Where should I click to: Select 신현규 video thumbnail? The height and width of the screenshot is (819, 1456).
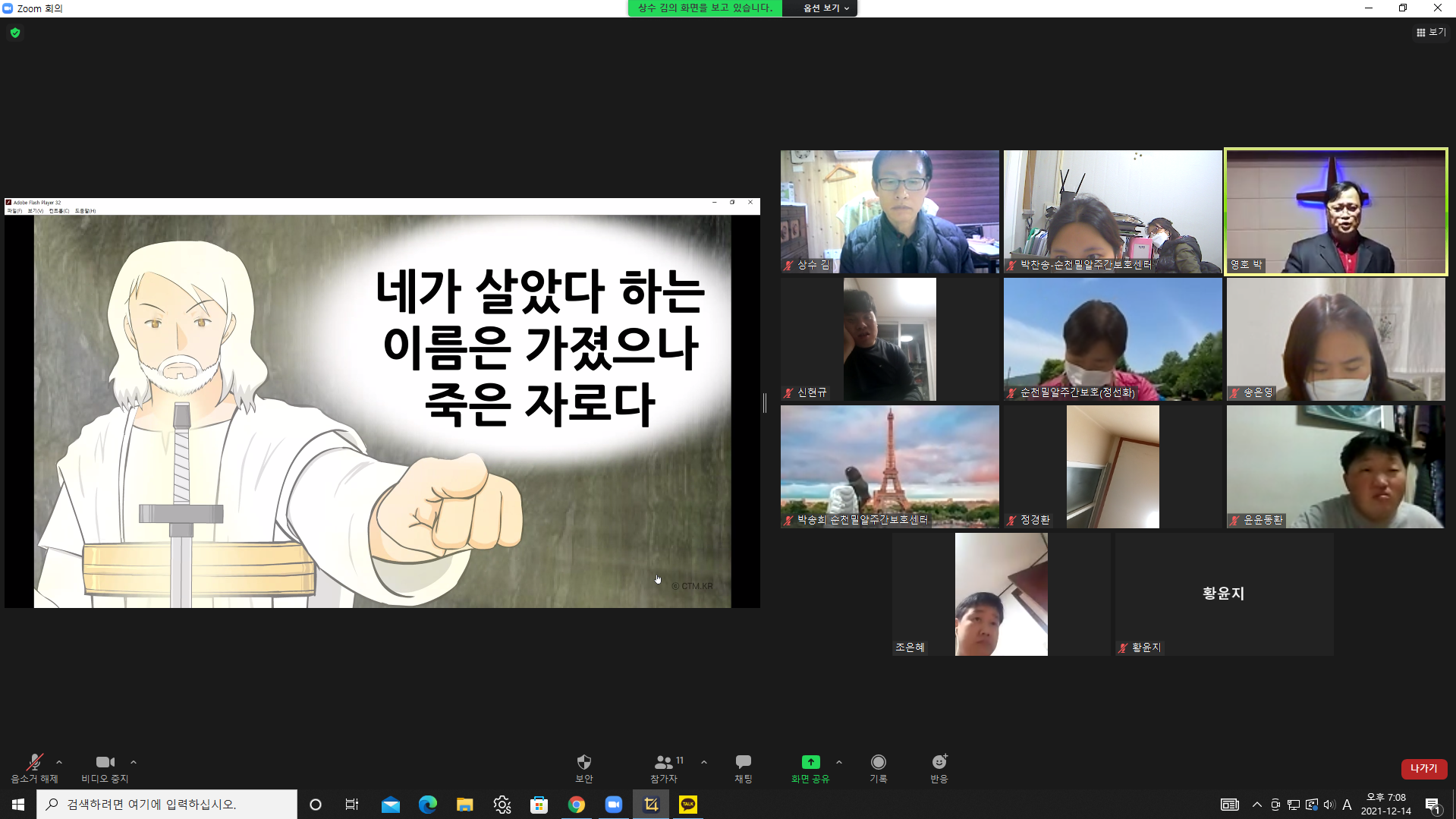point(890,339)
